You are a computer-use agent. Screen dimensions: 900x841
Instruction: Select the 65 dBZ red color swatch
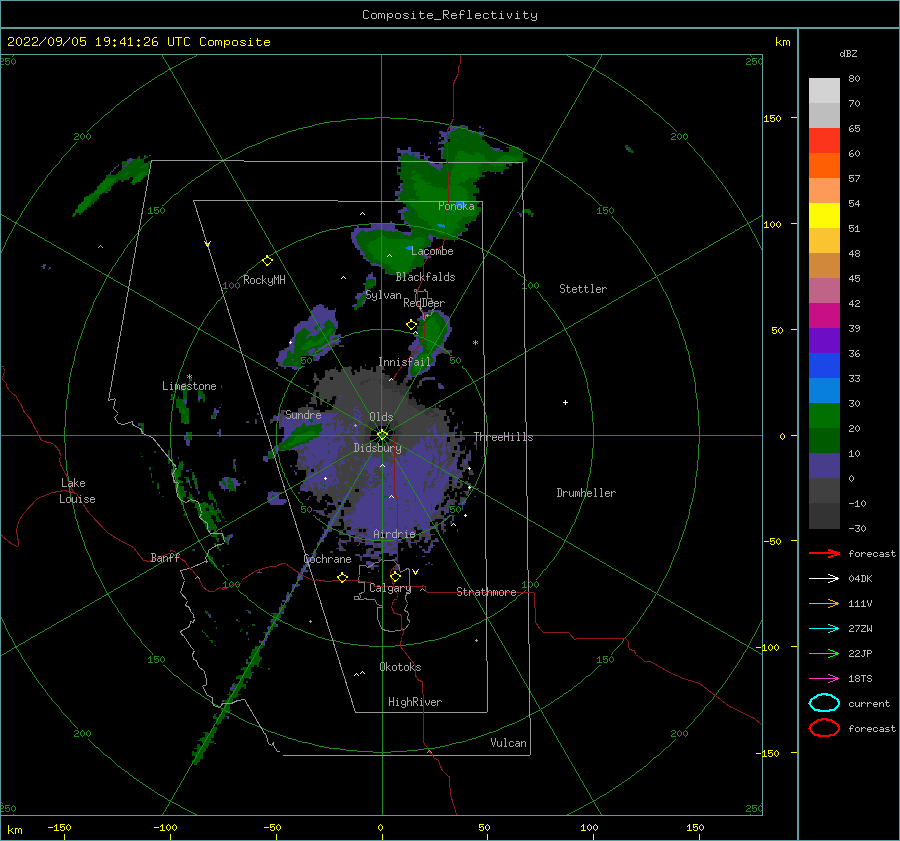coord(824,140)
